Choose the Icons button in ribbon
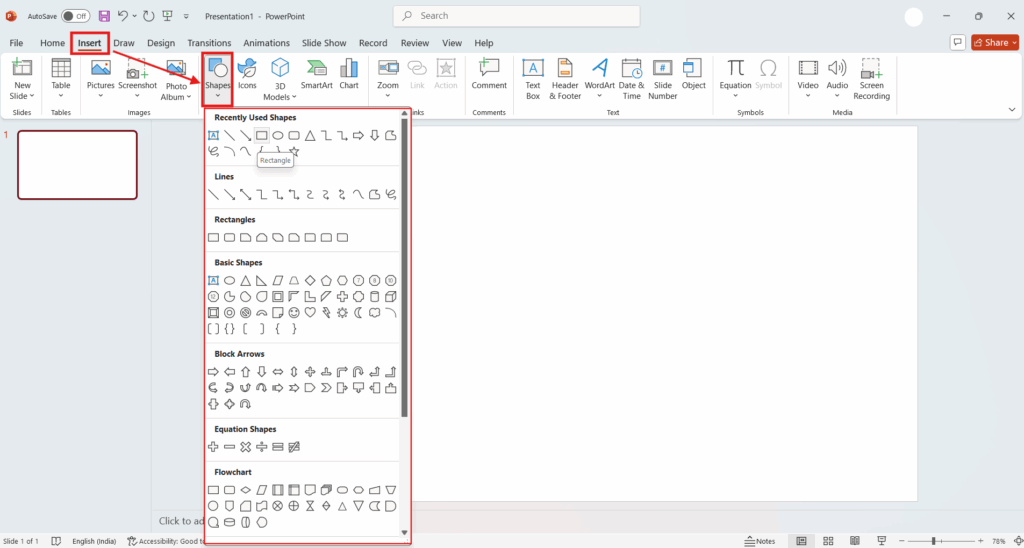The width and height of the screenshot is (1024, 548). point(247,74)
